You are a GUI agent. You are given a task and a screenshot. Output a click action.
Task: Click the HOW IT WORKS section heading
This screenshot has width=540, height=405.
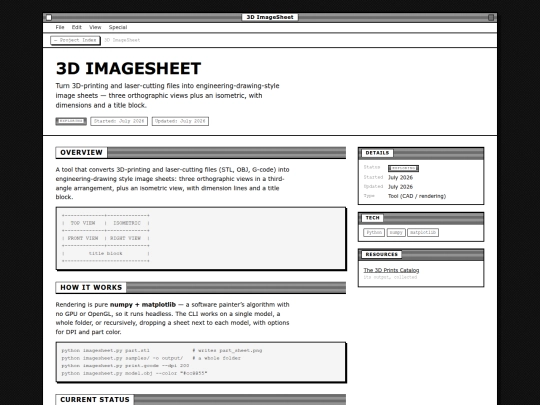[x=91, y=288]
